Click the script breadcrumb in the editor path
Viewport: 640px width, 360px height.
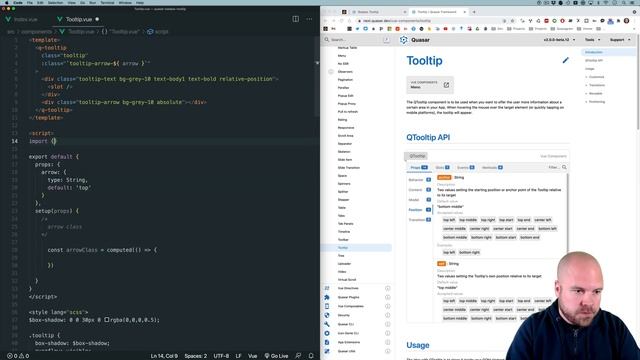[x=158, y=31]
